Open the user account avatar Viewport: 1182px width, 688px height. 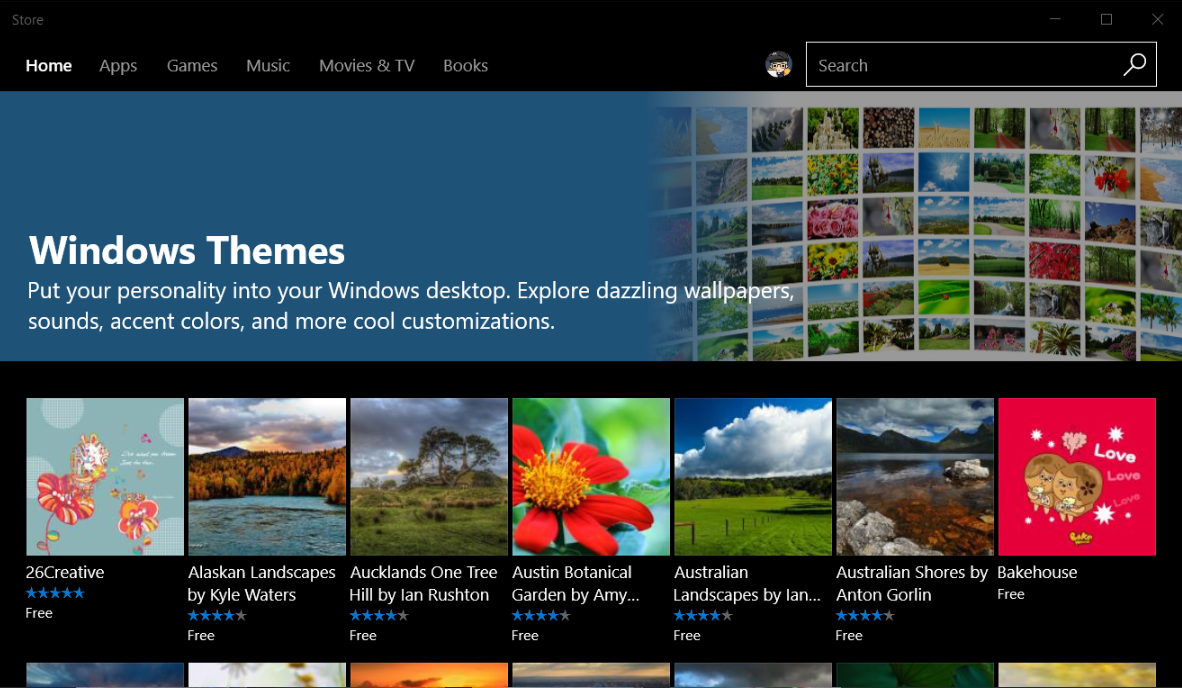pyautogui.click(x=779, y=65)
